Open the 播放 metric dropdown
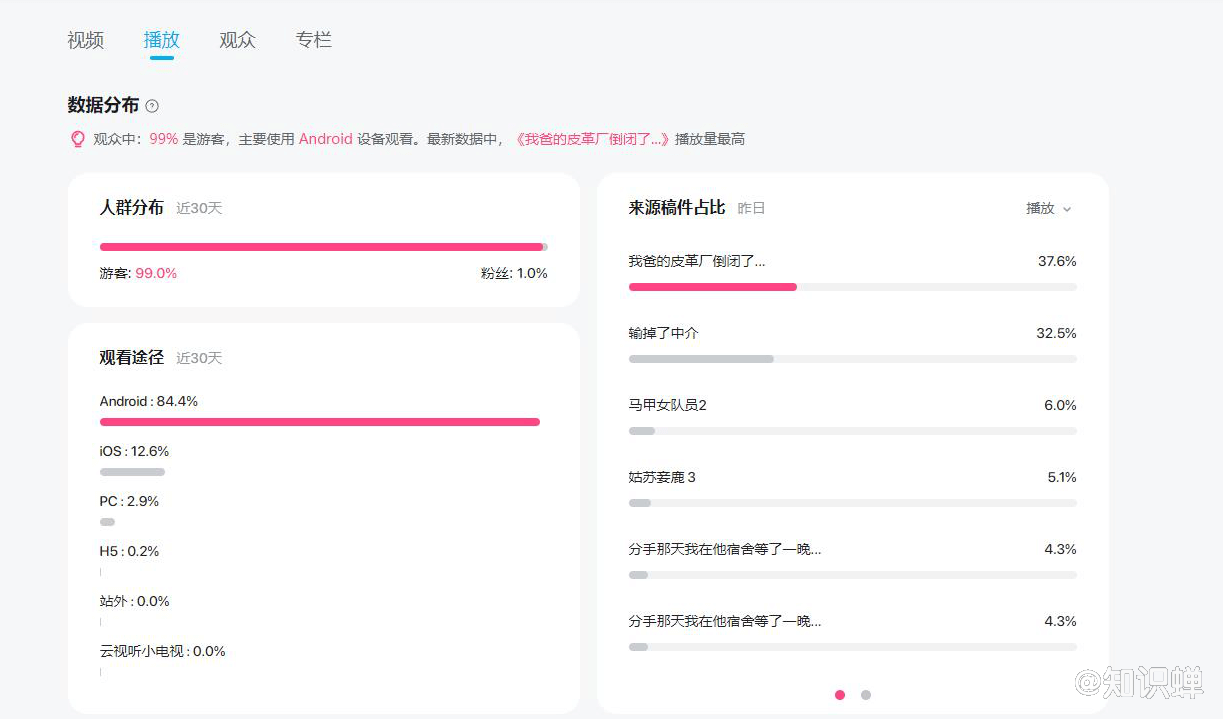 1048,208
